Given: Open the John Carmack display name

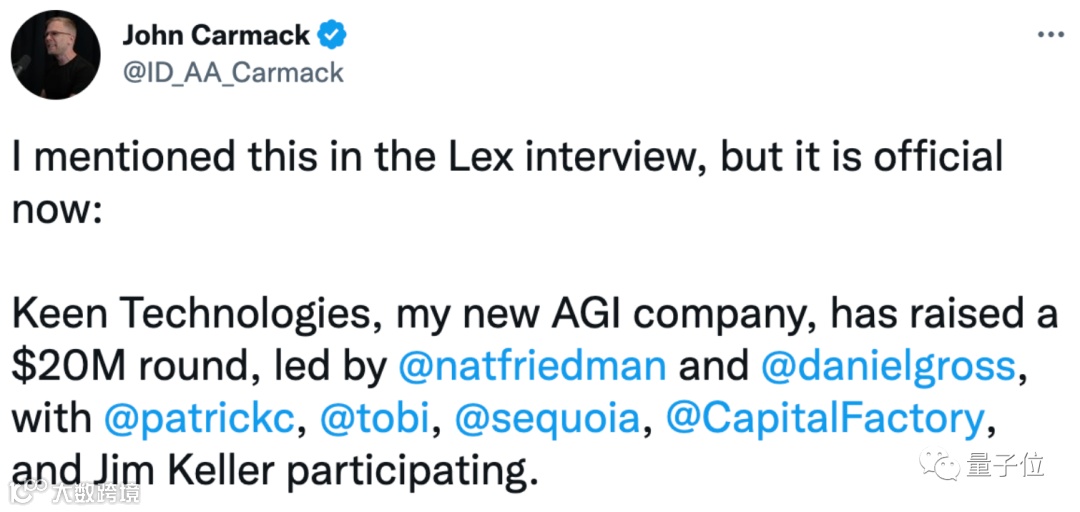Looking at the screenshot, I should [x=216, y=35].
